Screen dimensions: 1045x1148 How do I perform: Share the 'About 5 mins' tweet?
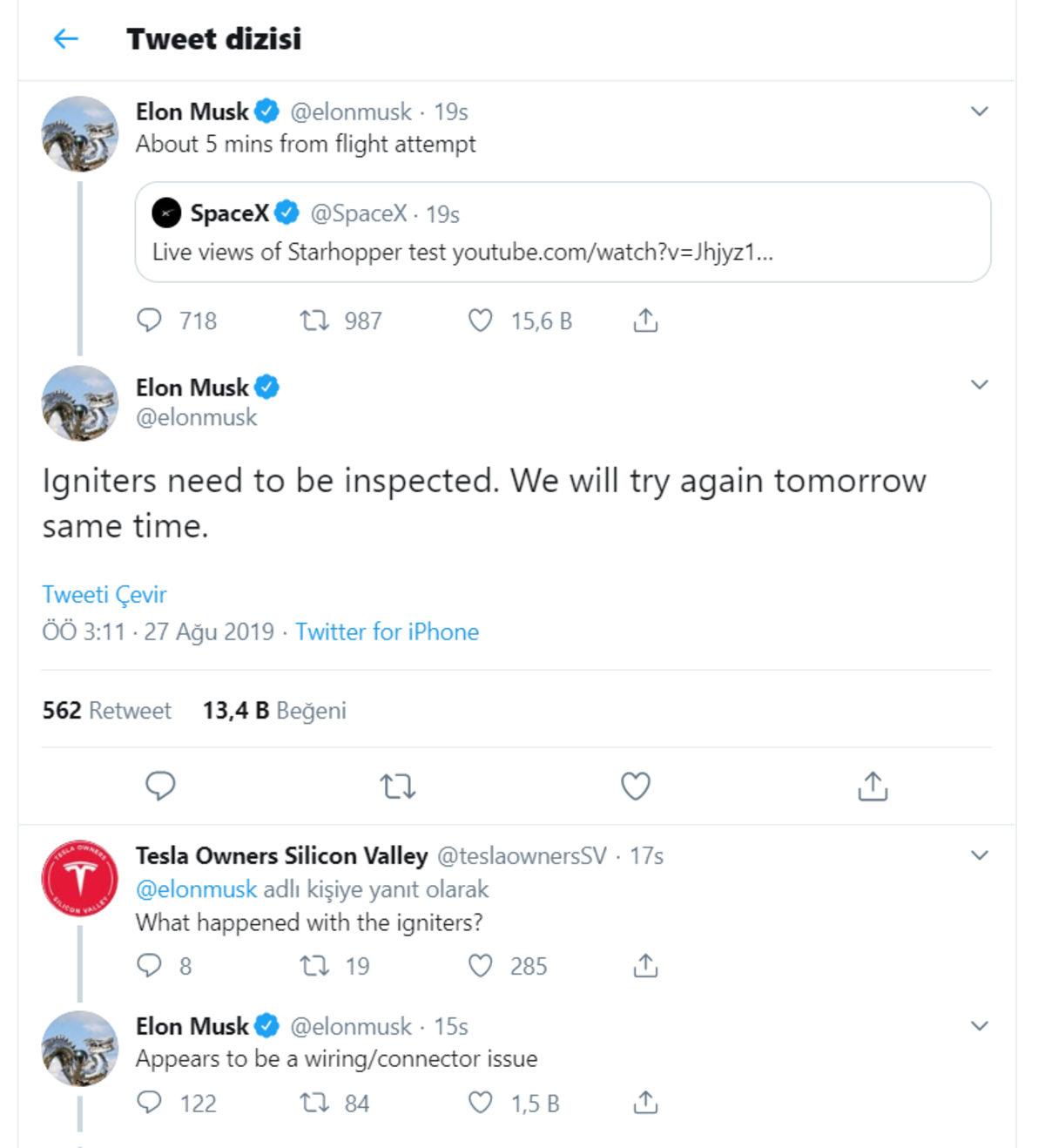645,321
